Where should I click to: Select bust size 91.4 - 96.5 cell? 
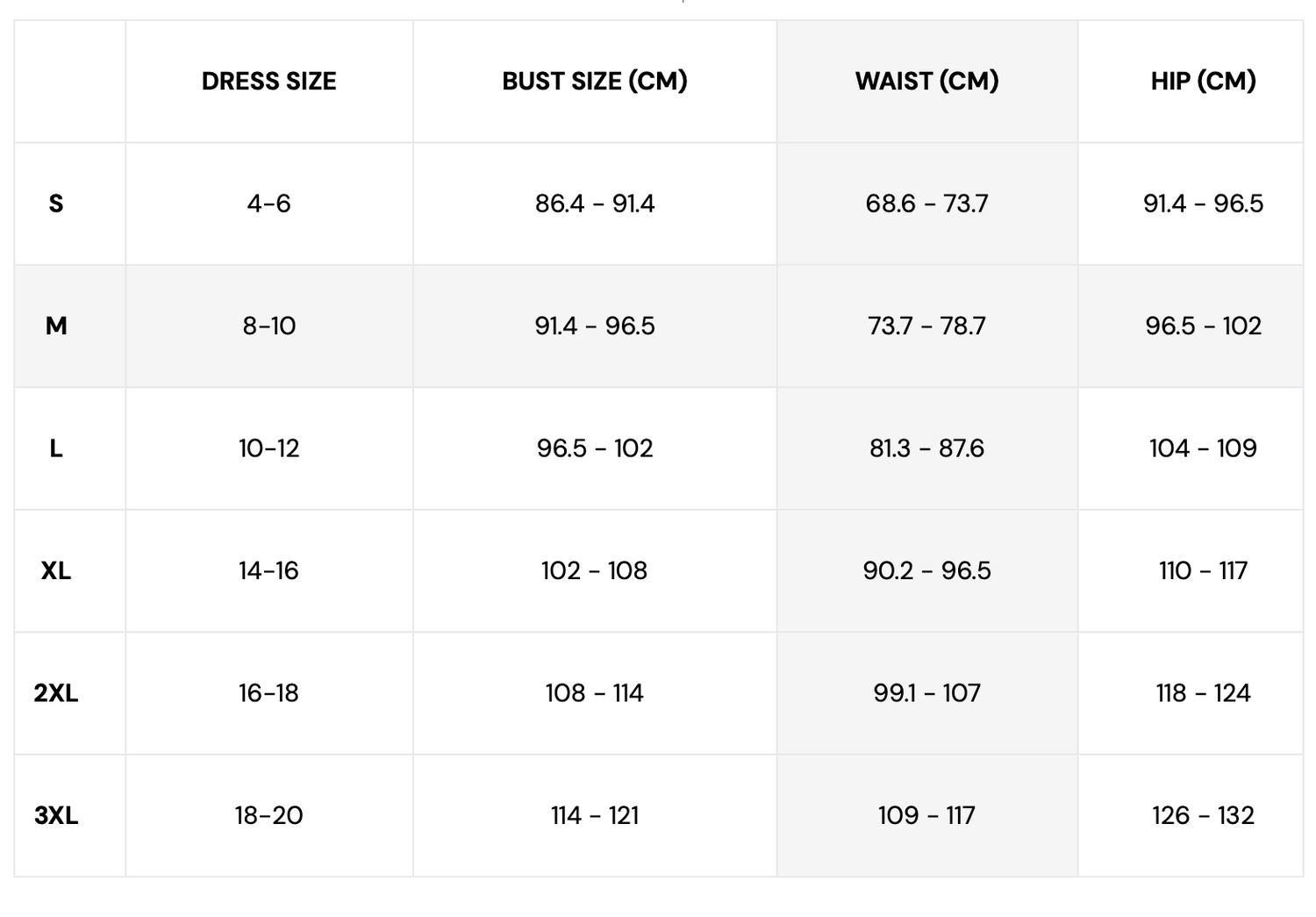click(594, 326)
